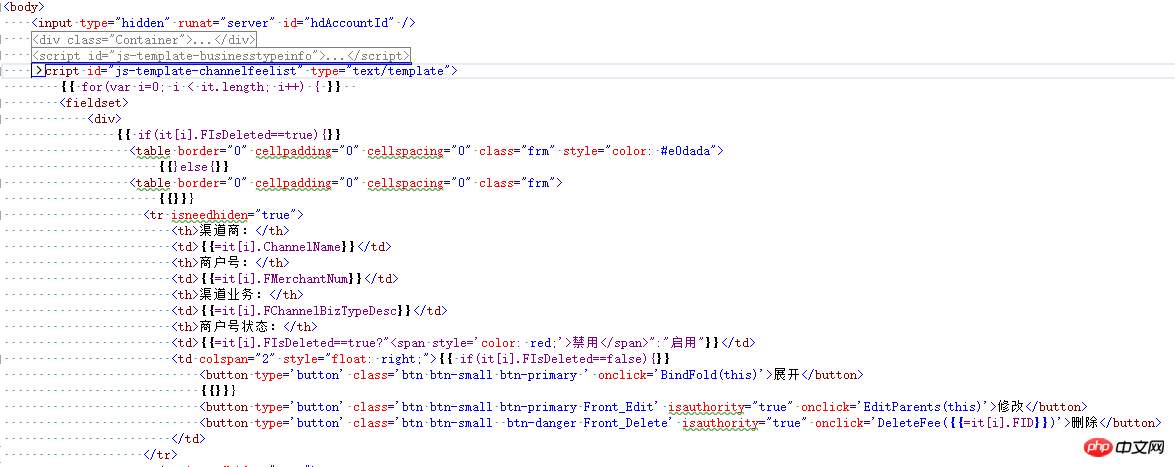Click the isneedhiden attribute in the tr tag

[x=211, y=214]
